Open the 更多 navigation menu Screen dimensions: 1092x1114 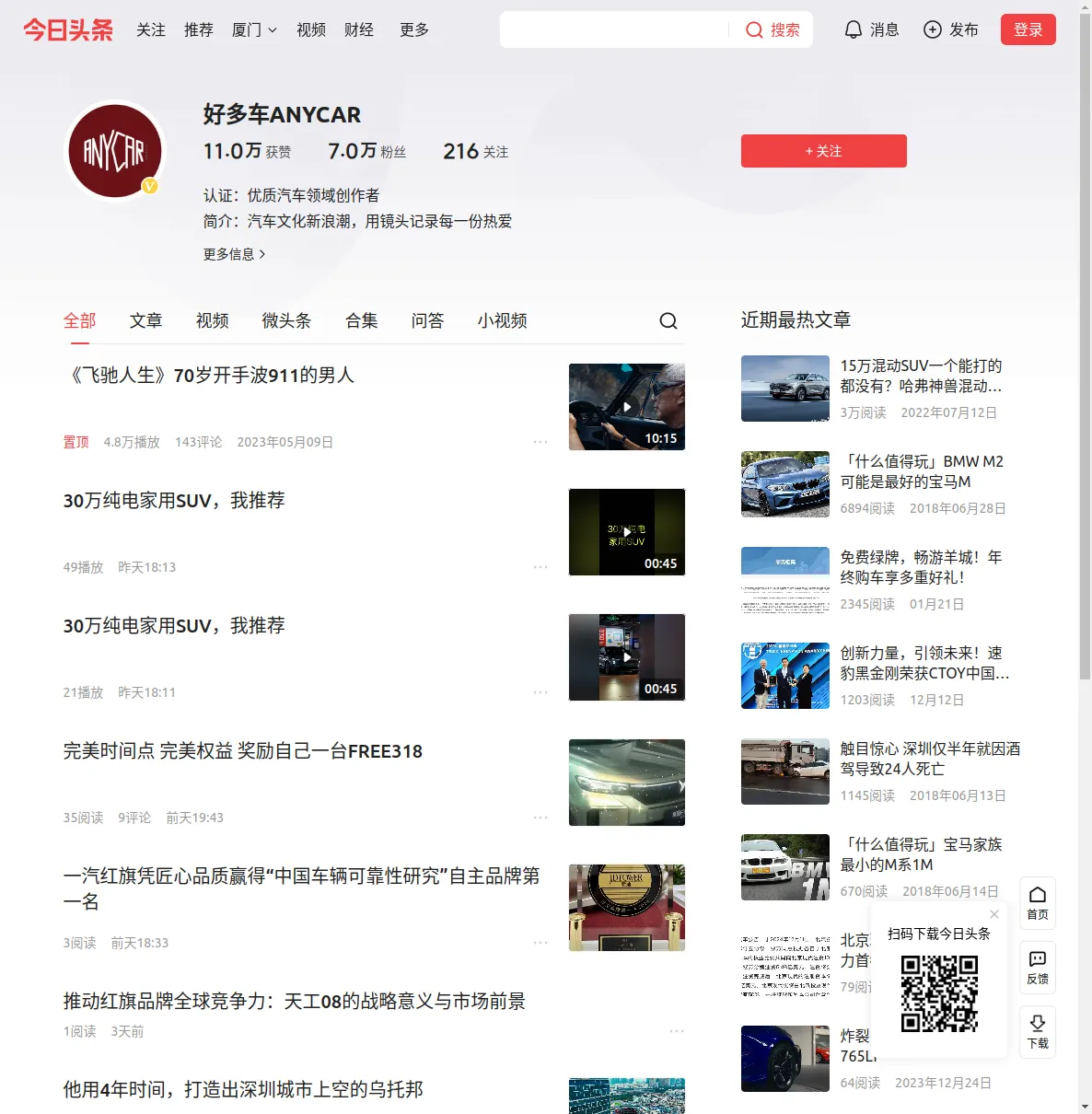(414, 29)
